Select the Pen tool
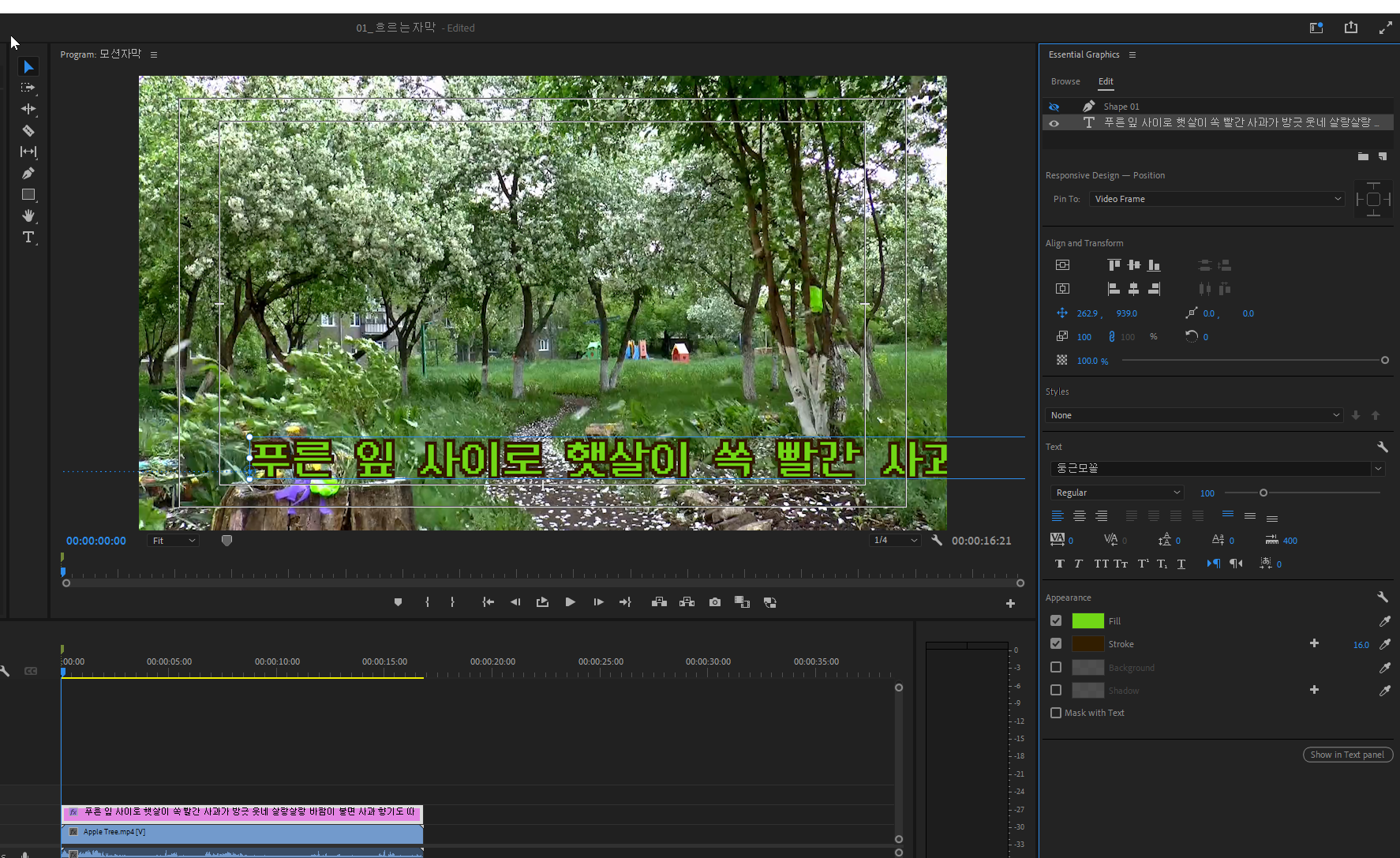This screenshot has width=1400, height=858. pyautogui.click(x=28, y=173)
